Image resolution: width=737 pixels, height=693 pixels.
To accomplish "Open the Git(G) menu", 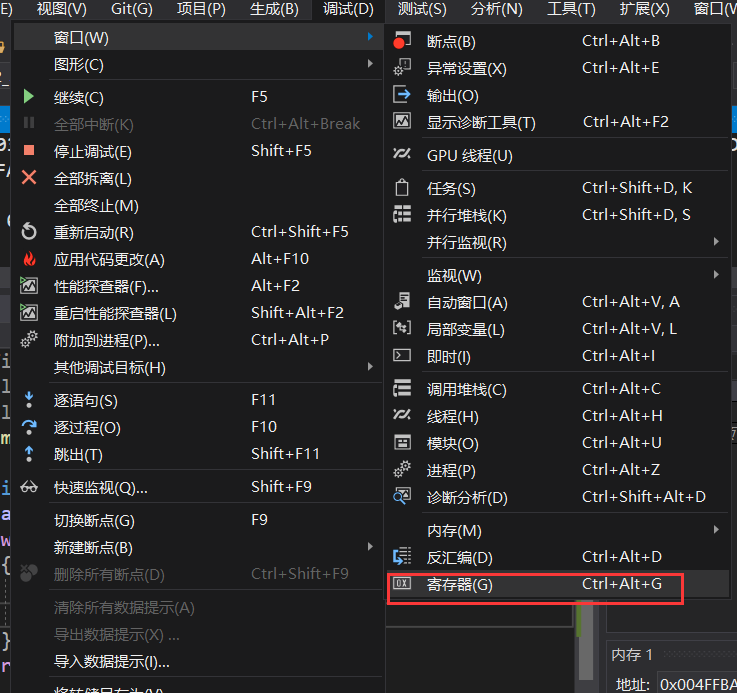I will click(132, 9).
